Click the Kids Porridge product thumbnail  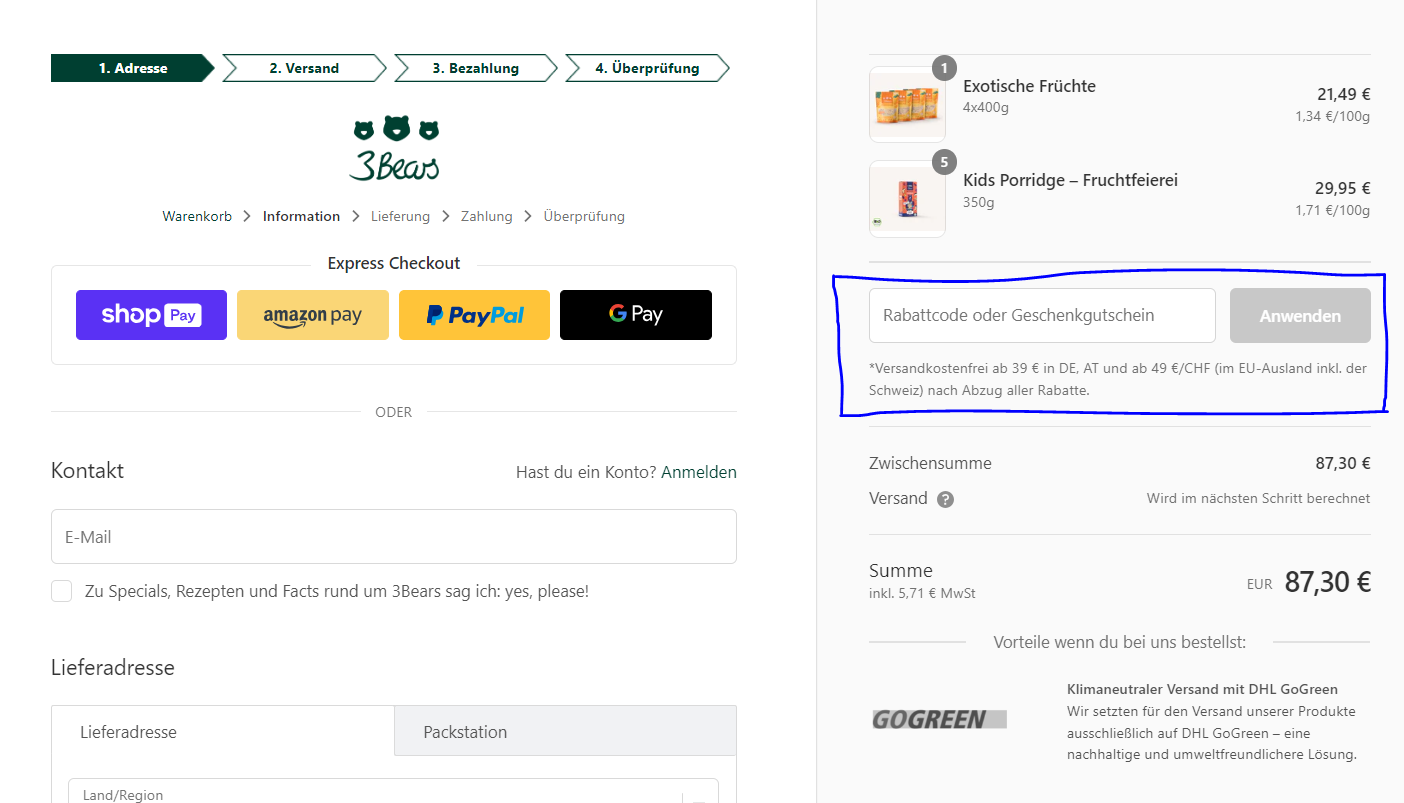point(907,199)
